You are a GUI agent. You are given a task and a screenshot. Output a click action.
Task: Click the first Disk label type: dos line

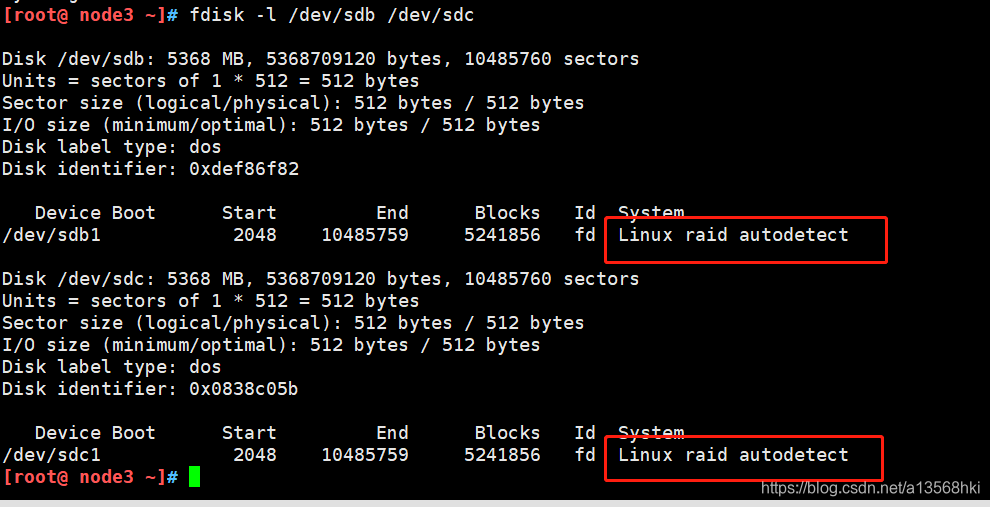click(x=112, y=146)
